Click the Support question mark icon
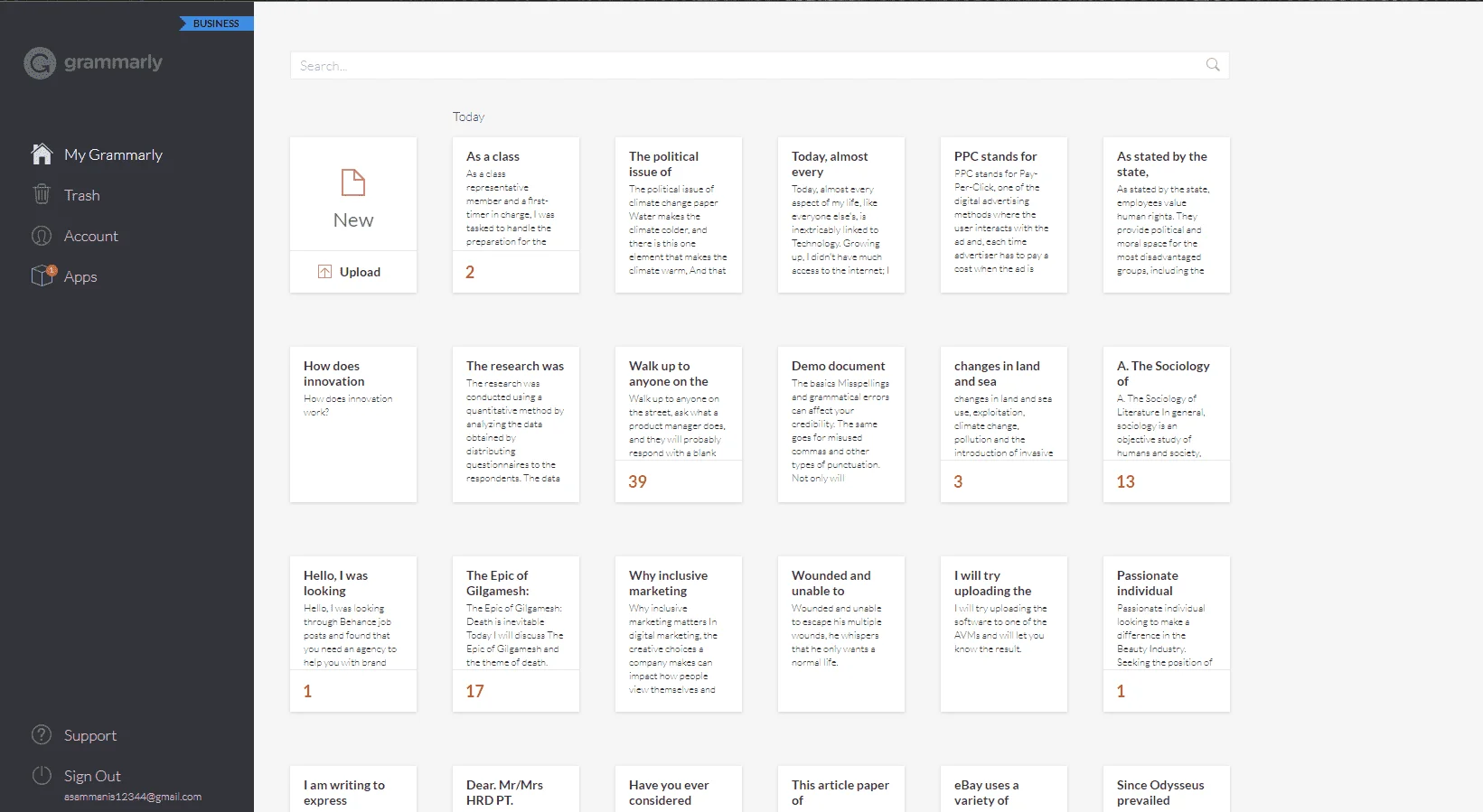The image size is (1483, 812). coord(42,734)
